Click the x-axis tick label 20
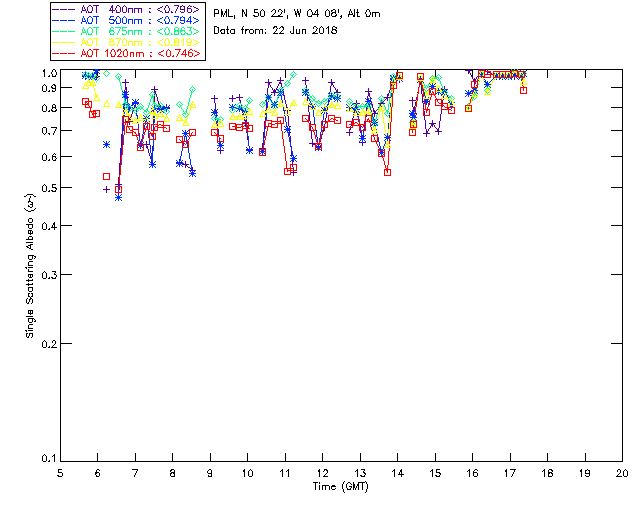This screenshot has width=640, height=512. pyautogui.click(x=622, y=473)
